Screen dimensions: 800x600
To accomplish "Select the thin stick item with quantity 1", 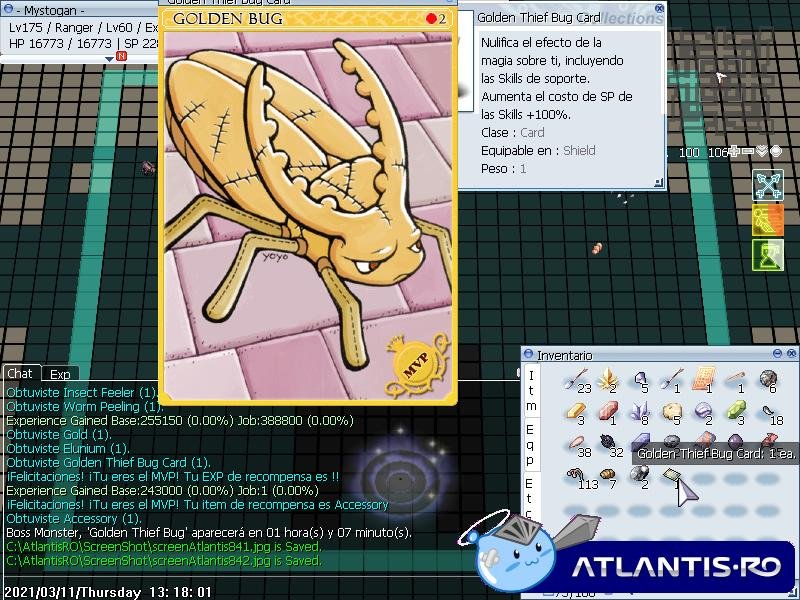I will 735,380.
